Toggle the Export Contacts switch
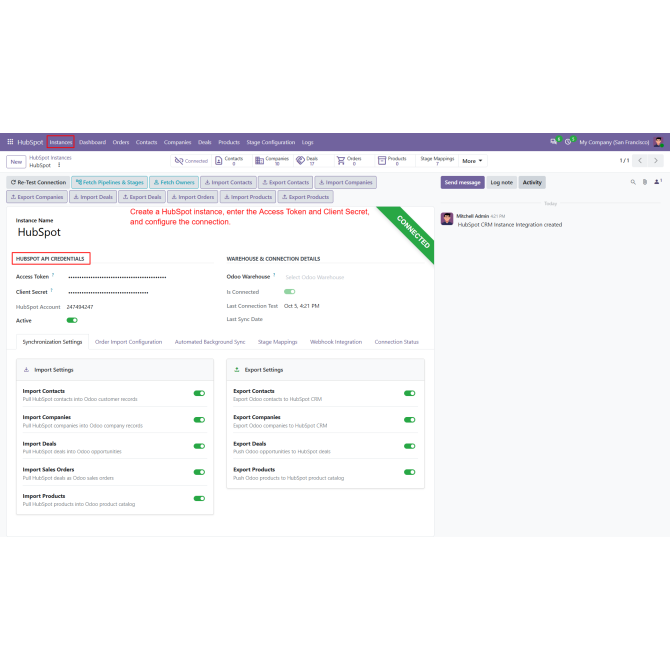The width and height of the screenshot is (670, 670). point(409,394)
